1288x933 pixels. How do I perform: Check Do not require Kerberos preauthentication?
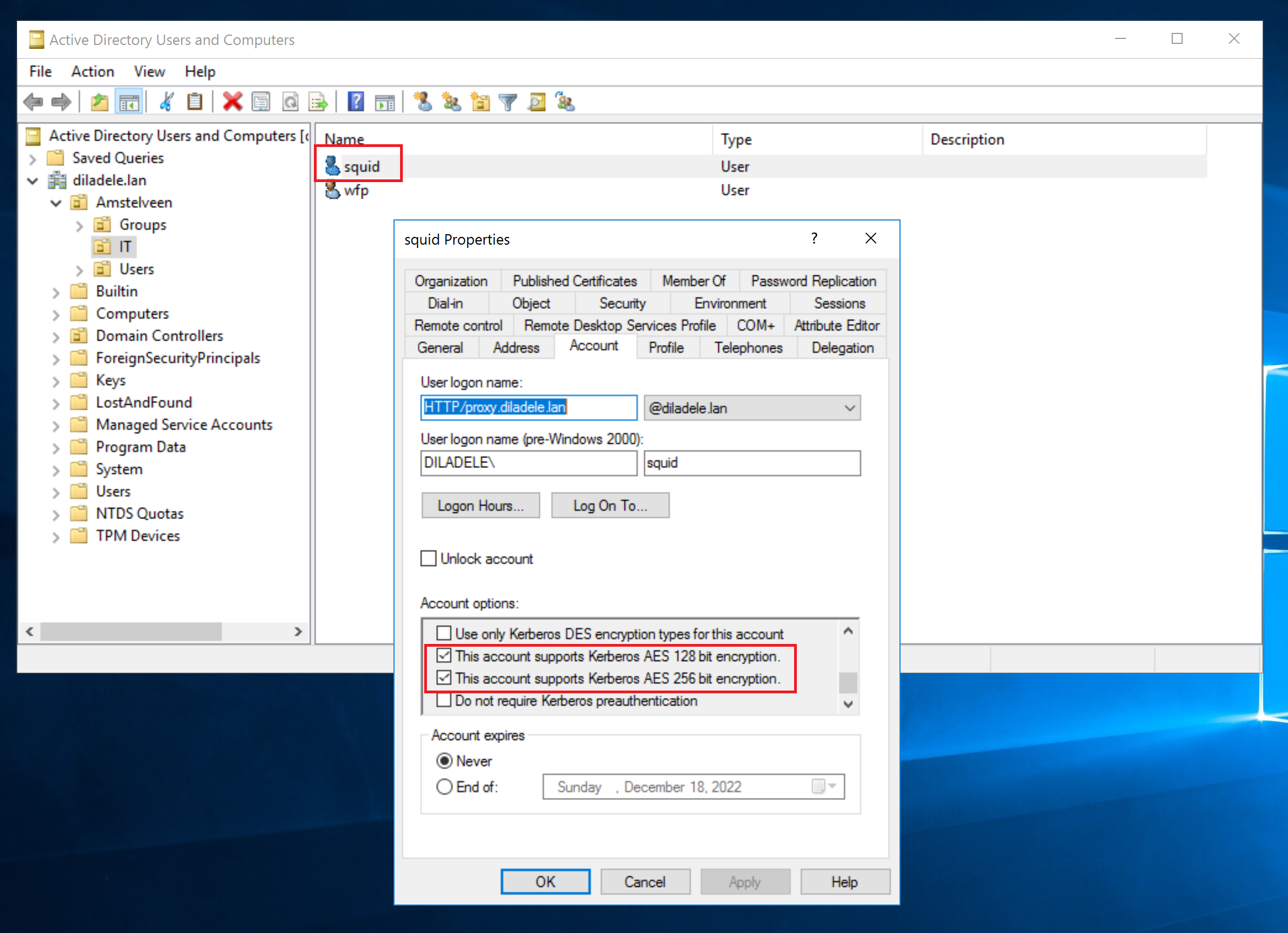pos(443,700)
